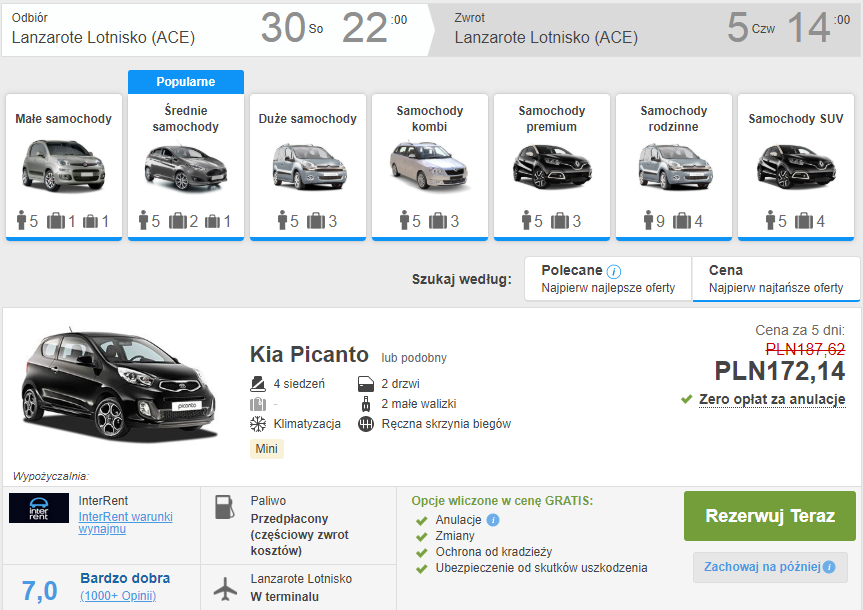The width and height of the screenshot is (863, 610).
Task: Click the green checkmark by Zero opłat za anulacje
Action: [x=686, y=399]
